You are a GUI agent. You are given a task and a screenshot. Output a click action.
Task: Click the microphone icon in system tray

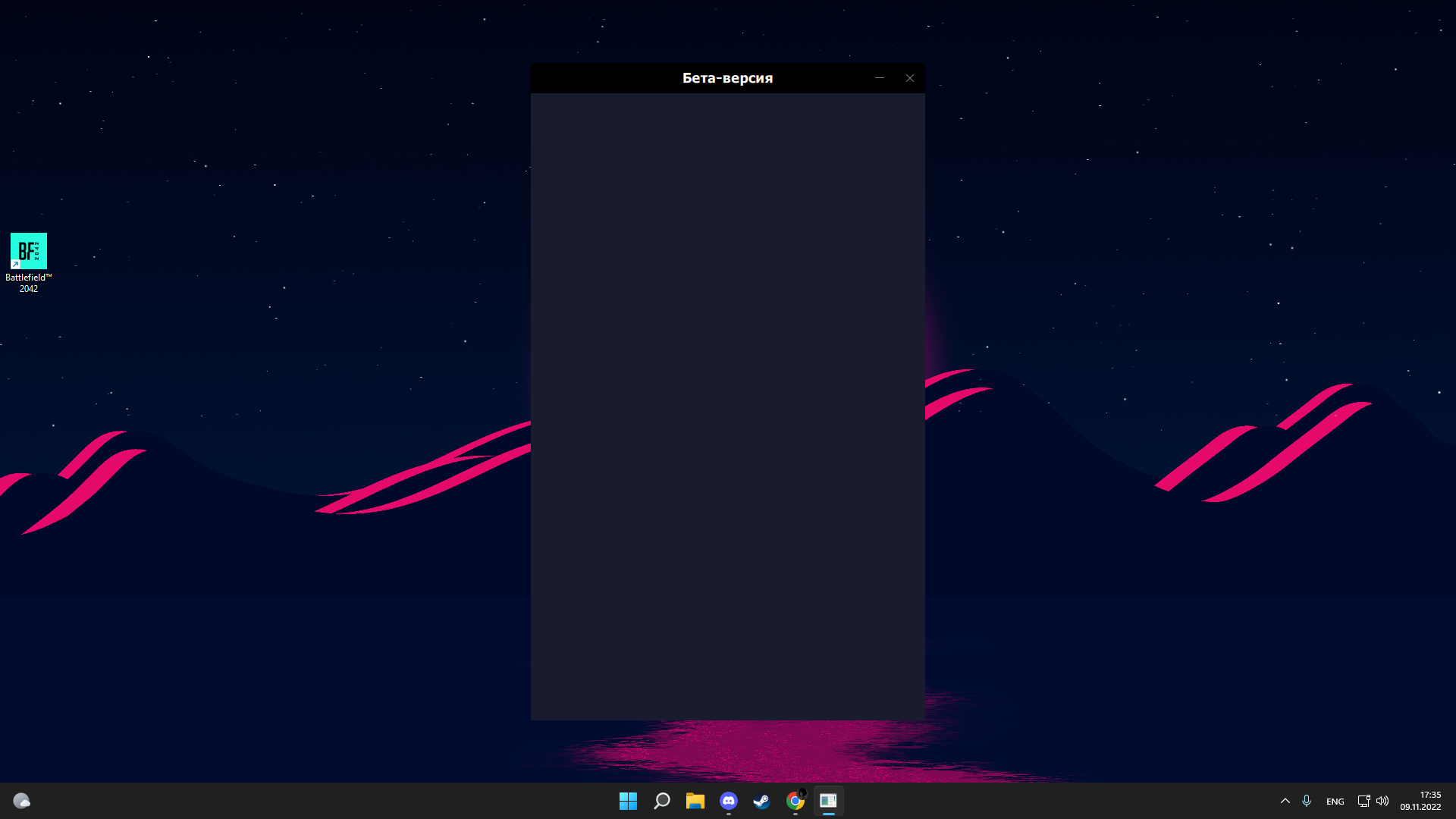[1306, 801]
